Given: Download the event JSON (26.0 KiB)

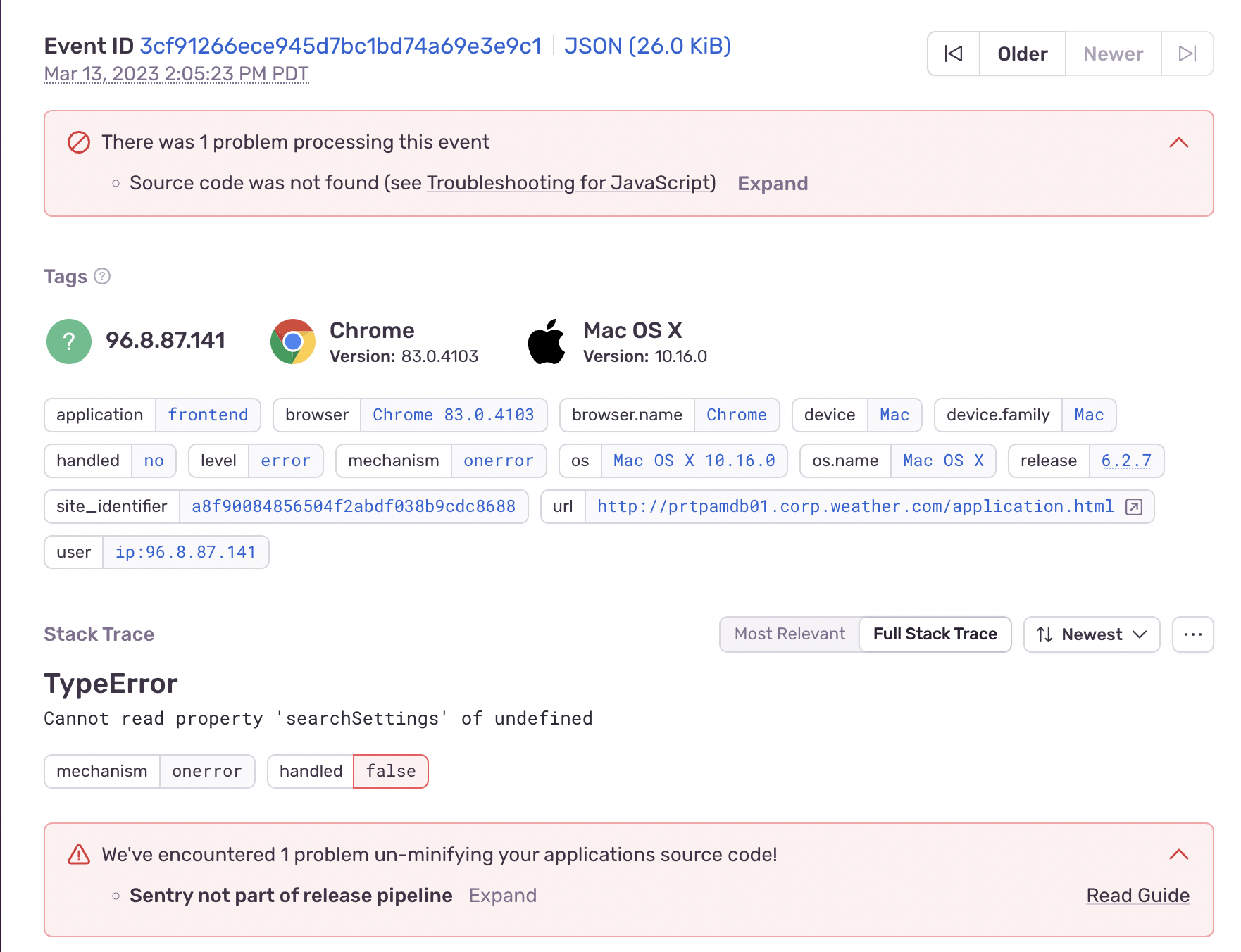Looking at the screenshot, I should pyautogui.click(x=647, y=46).
